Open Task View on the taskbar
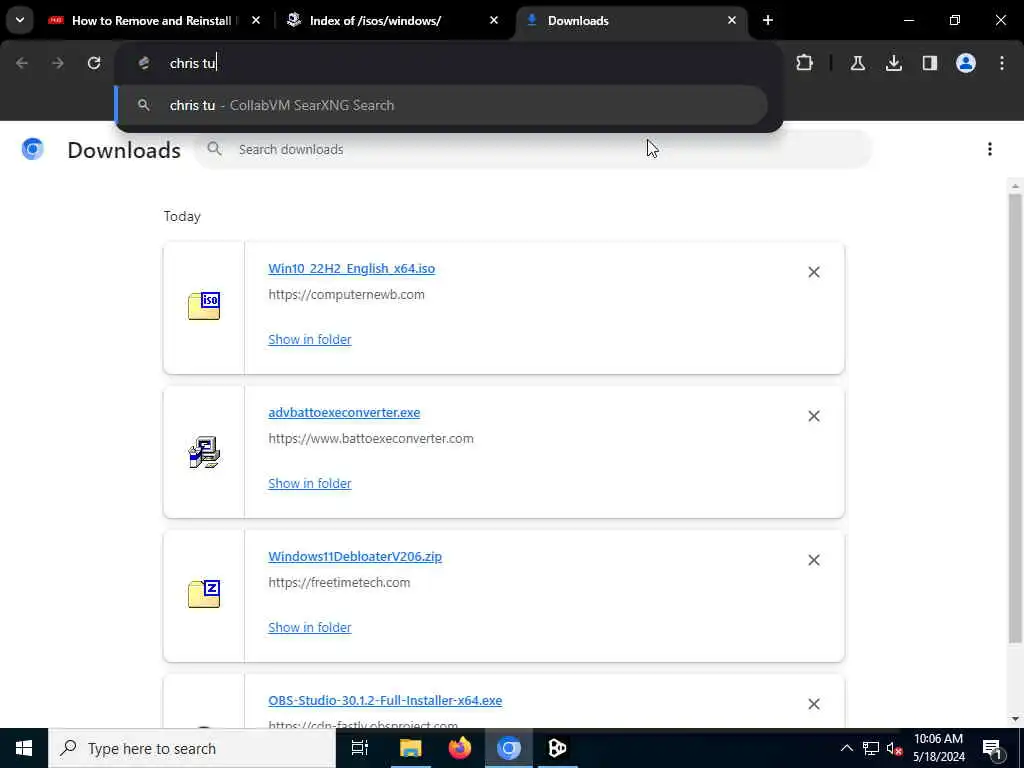 click(360, 748)
